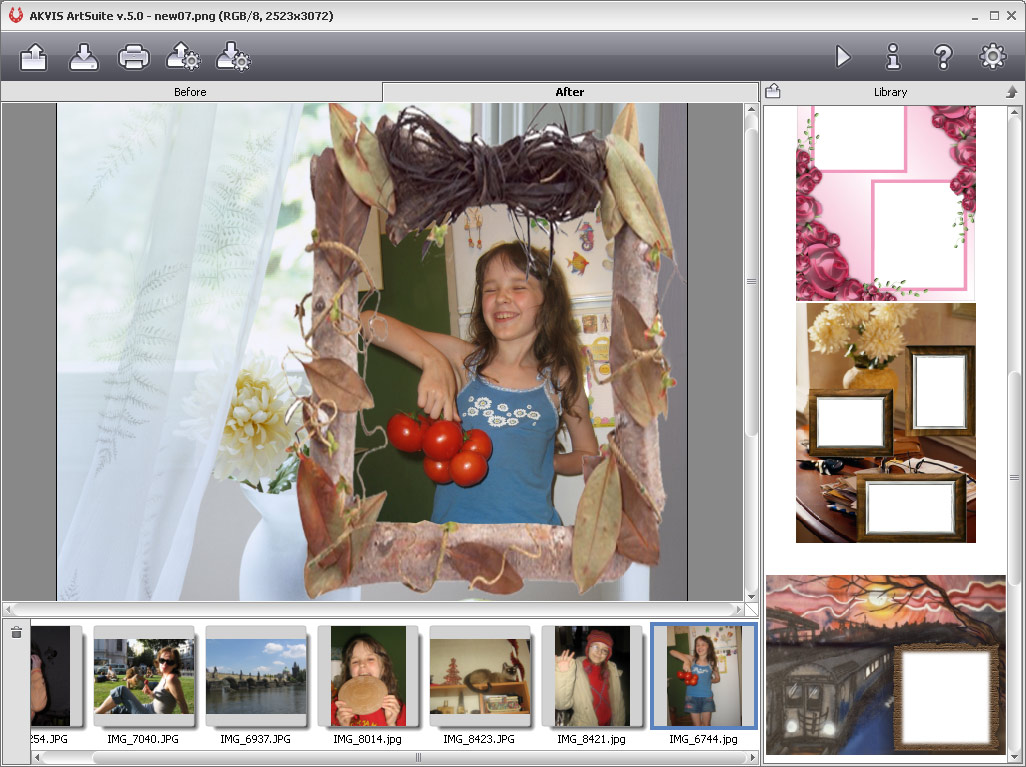Click the Save presets icon with gear
The width and height of the screenshot is (1026, 767).
(233, 57)
